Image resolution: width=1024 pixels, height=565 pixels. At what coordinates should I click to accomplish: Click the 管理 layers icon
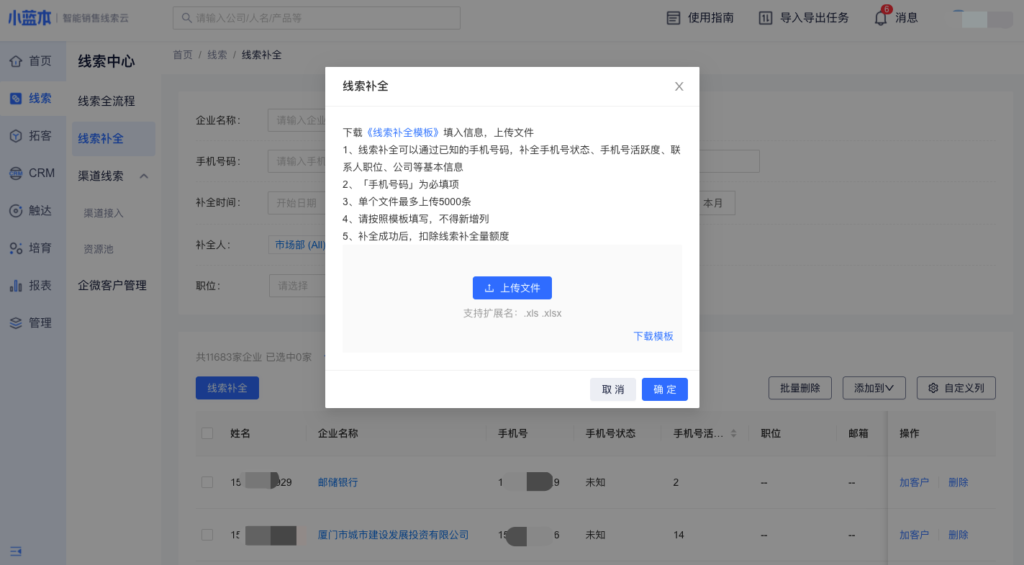(16, 323)
